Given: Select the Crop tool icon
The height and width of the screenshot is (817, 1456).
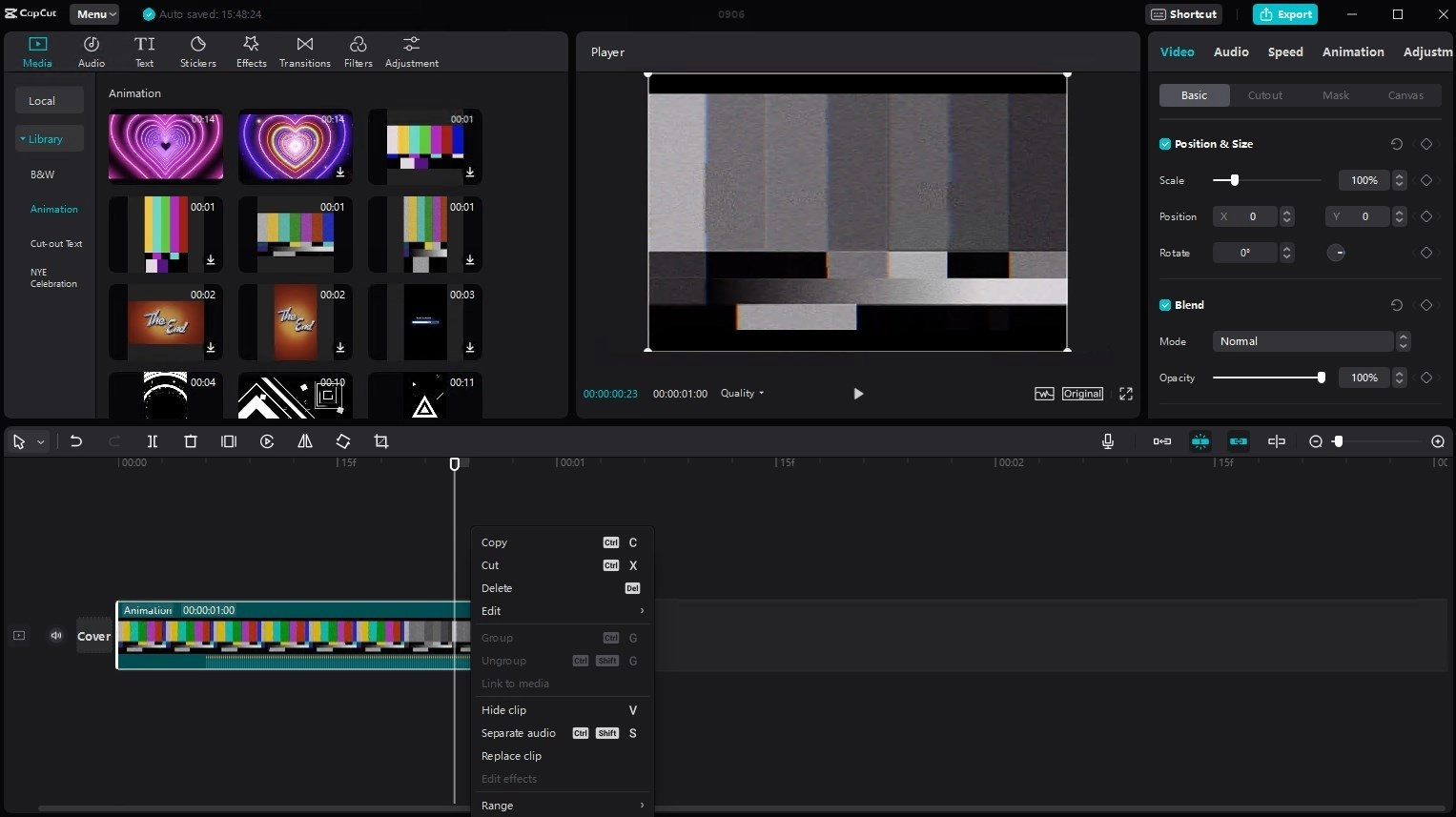Looking at the screenshot, I should click(x=381, y=441).
